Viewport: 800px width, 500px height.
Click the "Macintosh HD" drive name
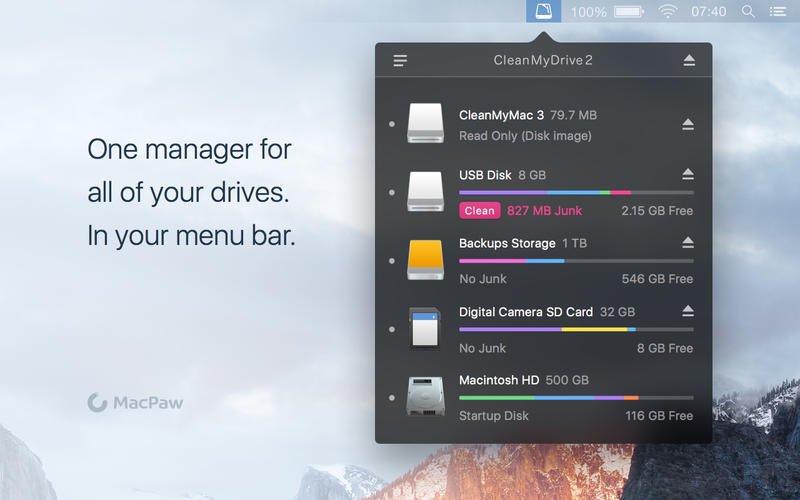click(x=499, y=380)
